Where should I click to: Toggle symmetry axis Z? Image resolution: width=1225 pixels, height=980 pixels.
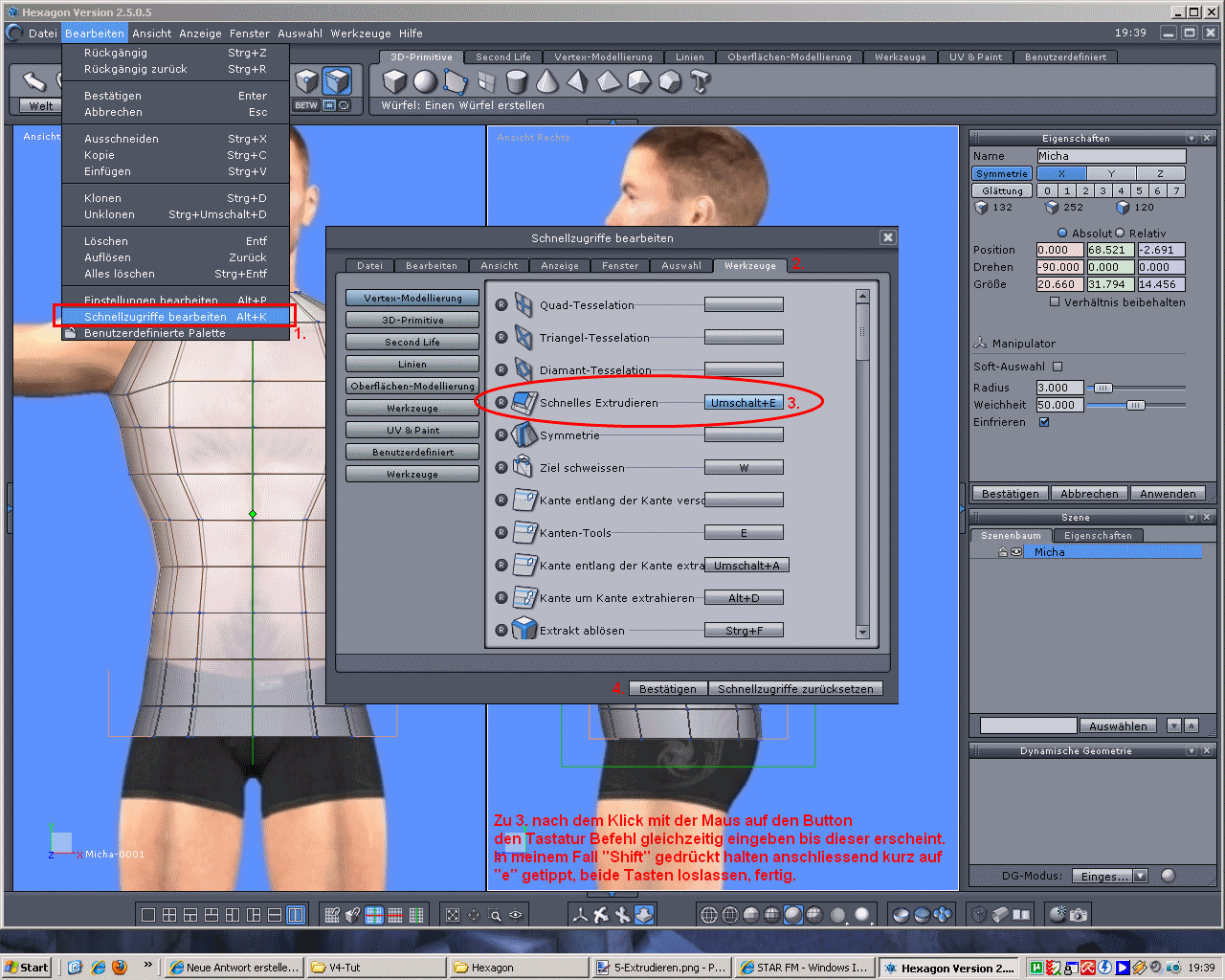(x=1161, y=173)
